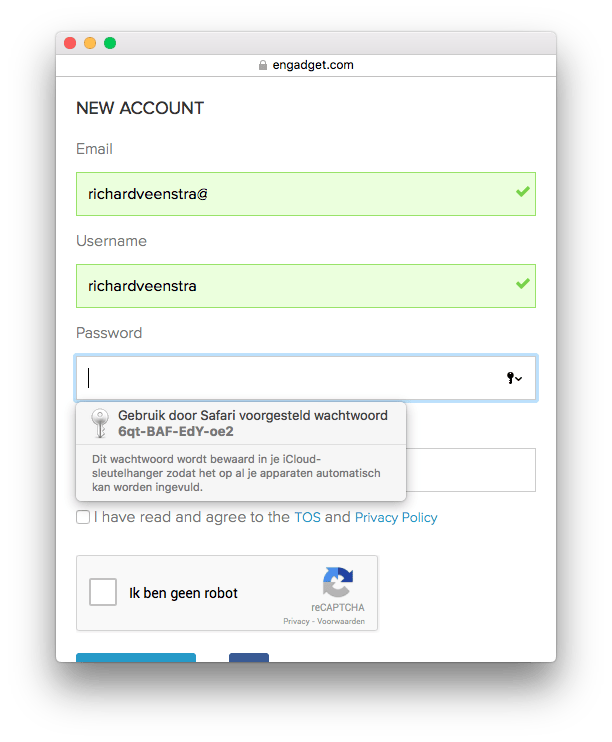Check the TOS and Privacy Policy agreement box
The width and height of the screenshot is (612, 742).
click(83, 517)
